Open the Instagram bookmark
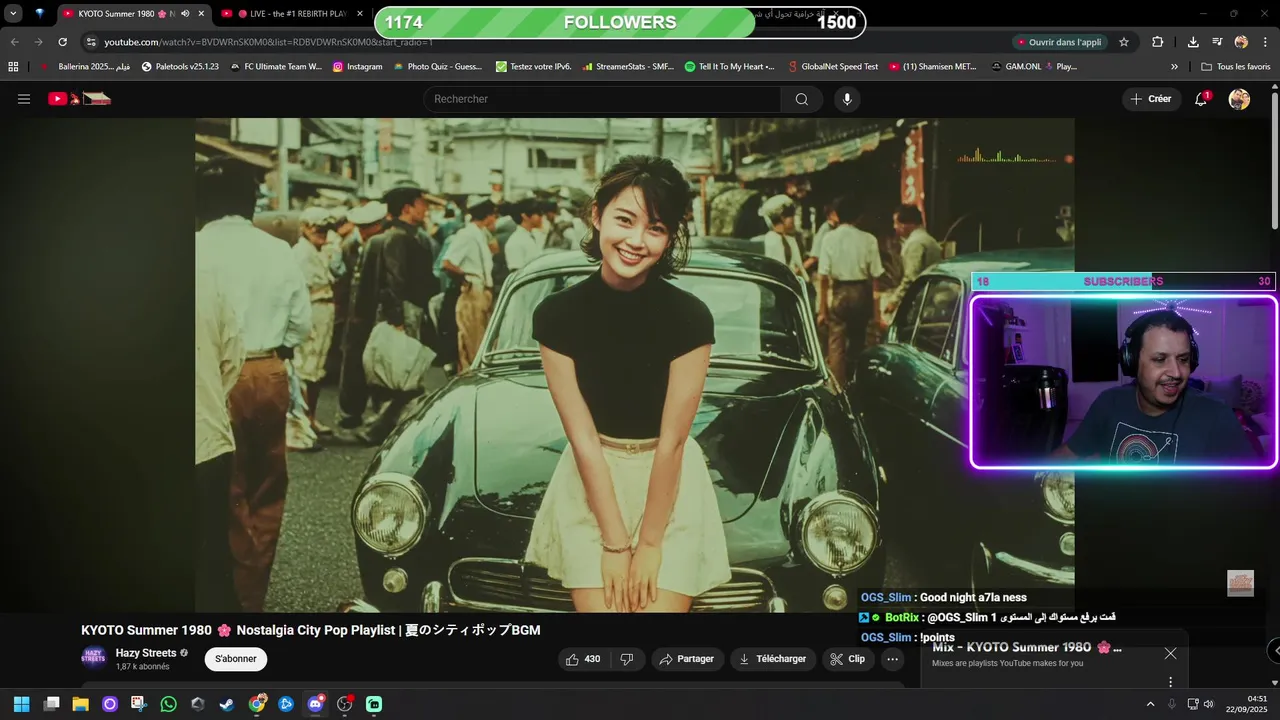The image size is (1280, 720). (x=358, y=67)
